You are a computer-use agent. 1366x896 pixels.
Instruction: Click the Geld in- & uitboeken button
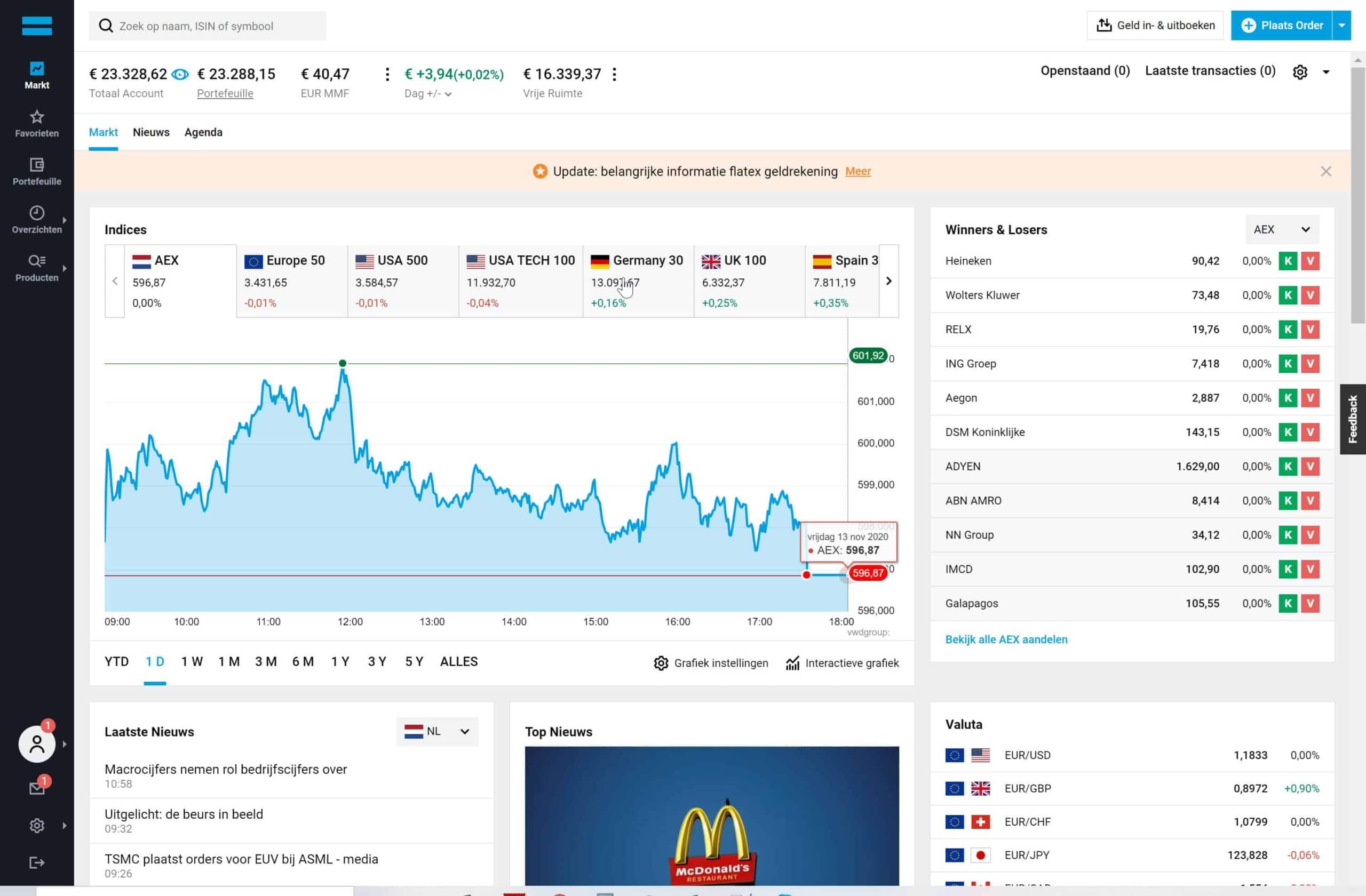click(1155, 25)
